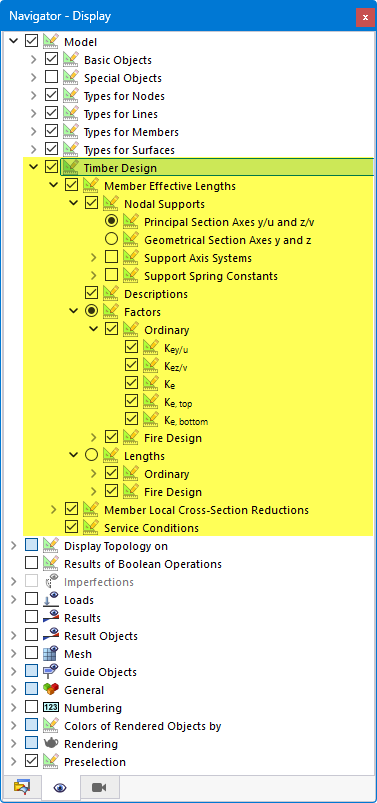Switch to the Display eye tab
This screenshot has height=803, width=377.
[x=60, y=788]
